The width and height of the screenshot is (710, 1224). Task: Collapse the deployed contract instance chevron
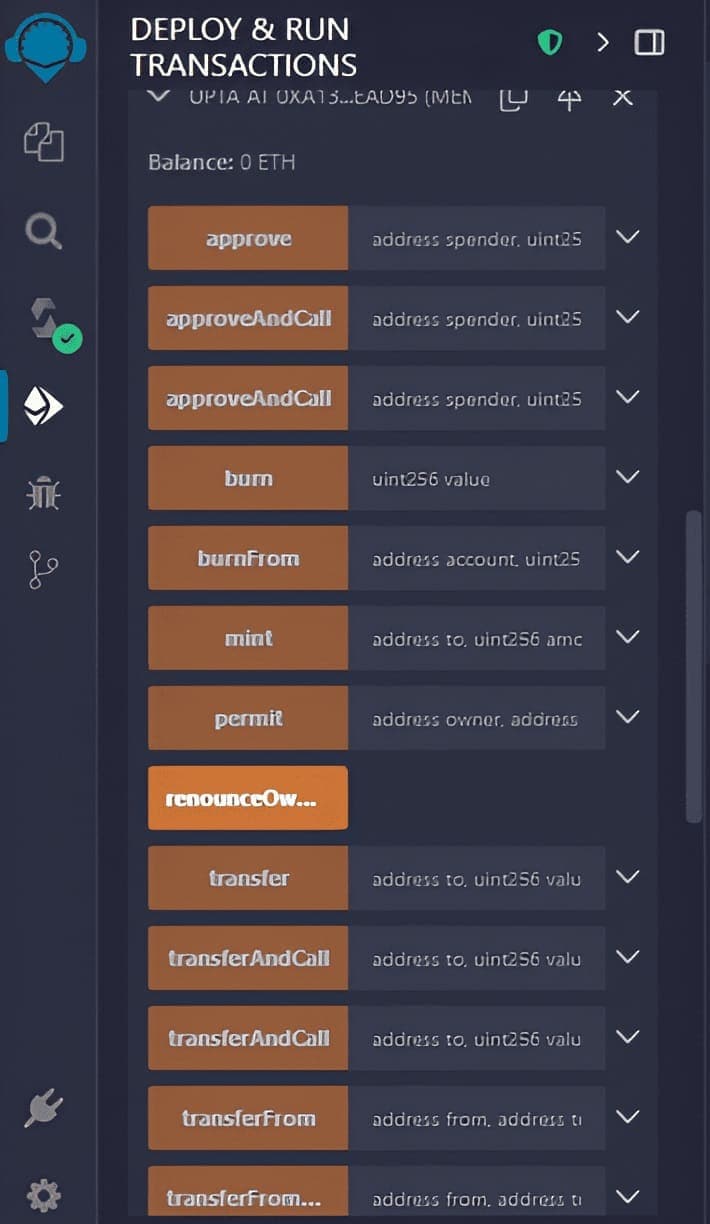158,96
